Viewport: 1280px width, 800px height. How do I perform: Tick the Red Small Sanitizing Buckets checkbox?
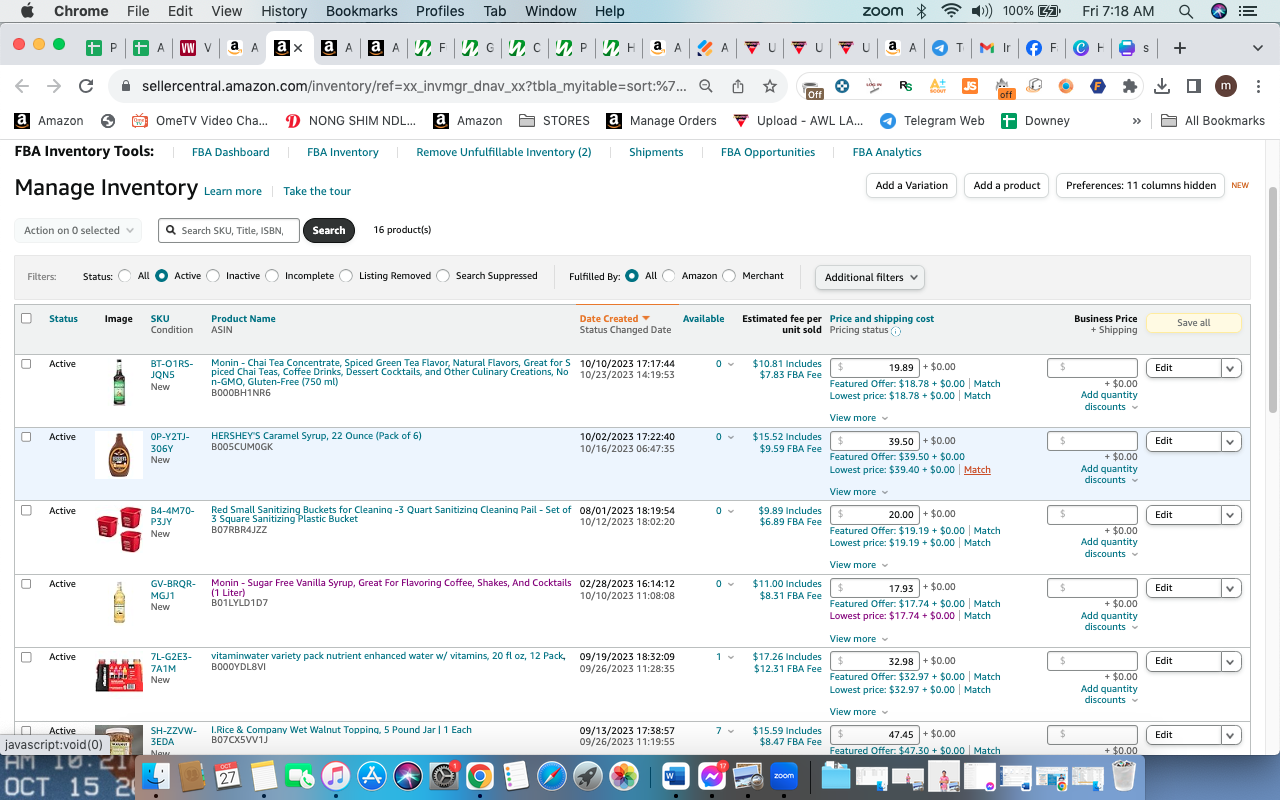[x=26, y=510]
